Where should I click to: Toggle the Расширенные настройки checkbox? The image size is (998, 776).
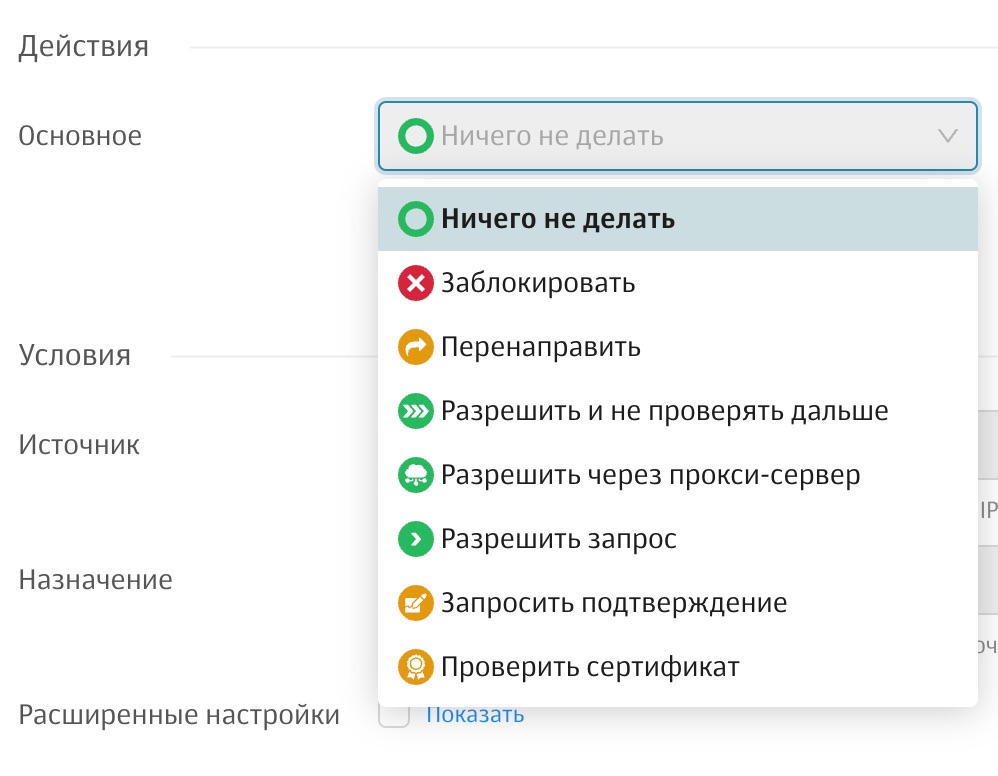(x=394, y=716)
